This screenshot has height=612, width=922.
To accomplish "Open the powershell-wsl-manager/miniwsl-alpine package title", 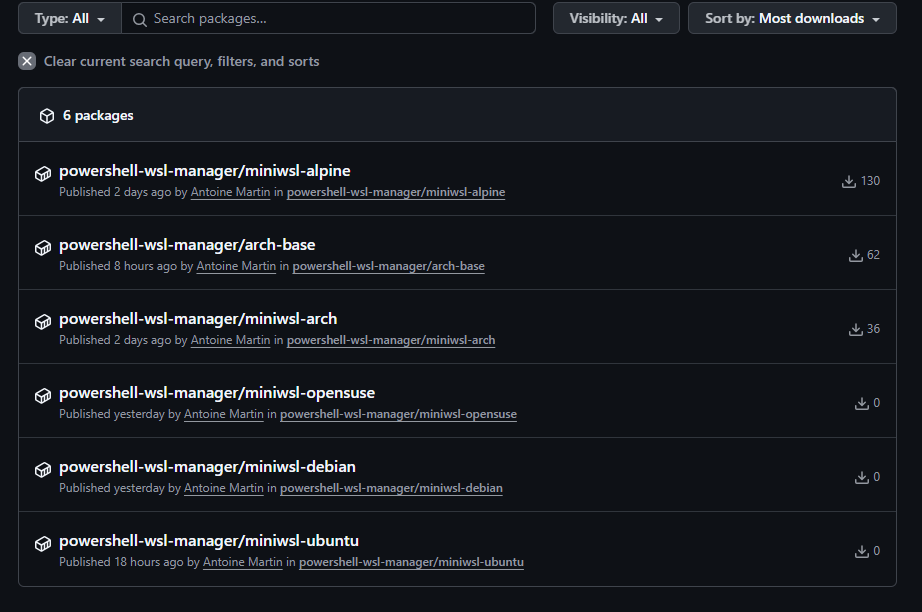I will (x=205, y=170).
